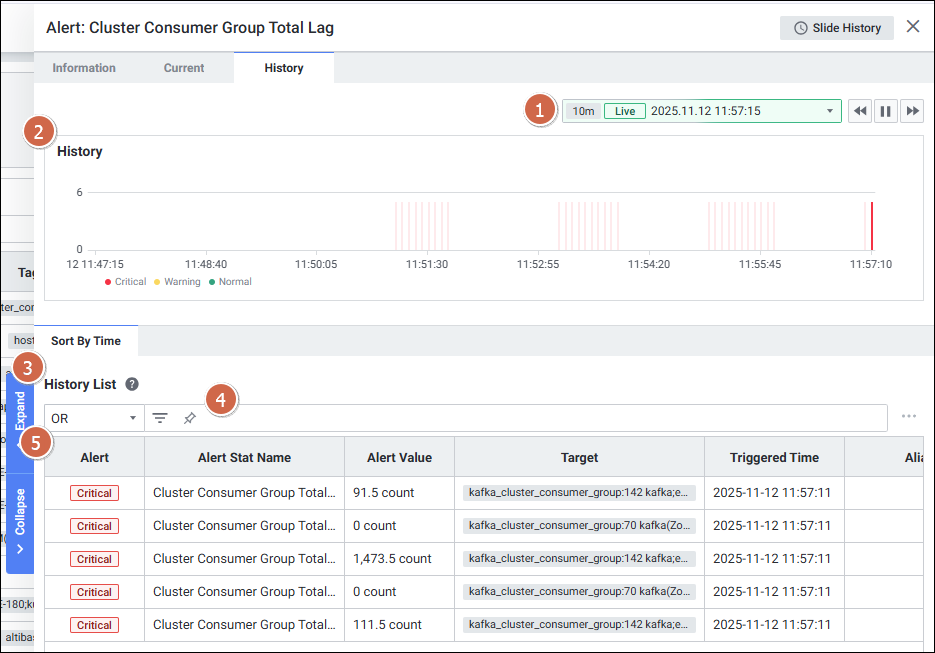Close the alert detail panel
The height and width of the screenshot is (653, 935).
[912, 27]
